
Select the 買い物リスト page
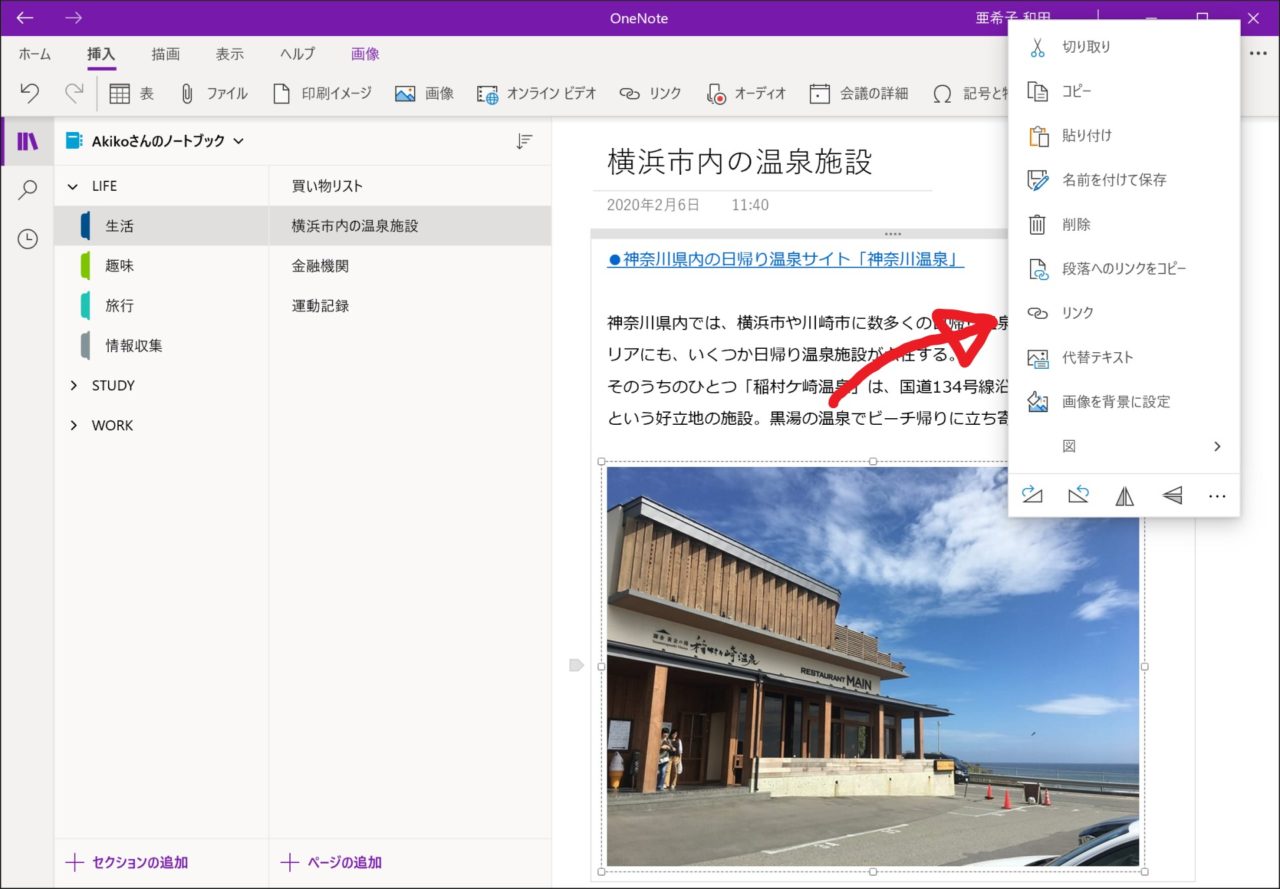[327, 186]
